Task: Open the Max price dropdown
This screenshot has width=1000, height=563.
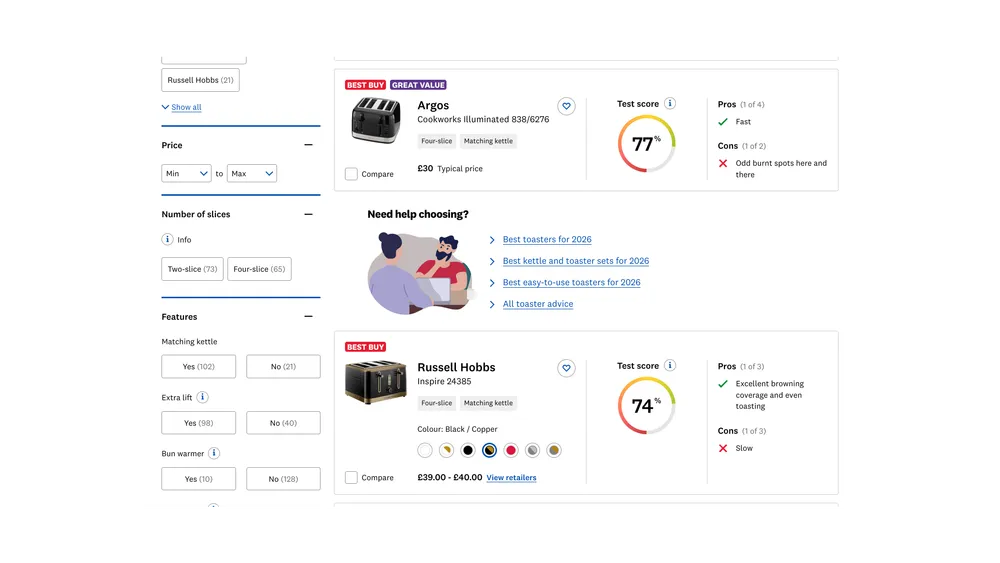Action: (x=252, y=174)
